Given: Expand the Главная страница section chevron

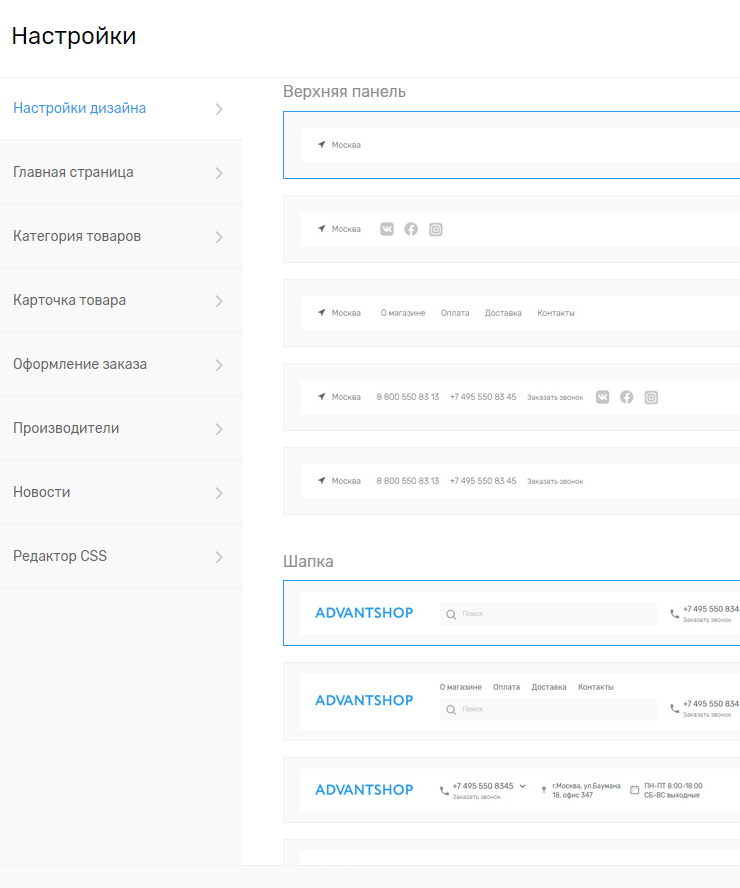Looking at the screenshot, I should click(219, 173).
